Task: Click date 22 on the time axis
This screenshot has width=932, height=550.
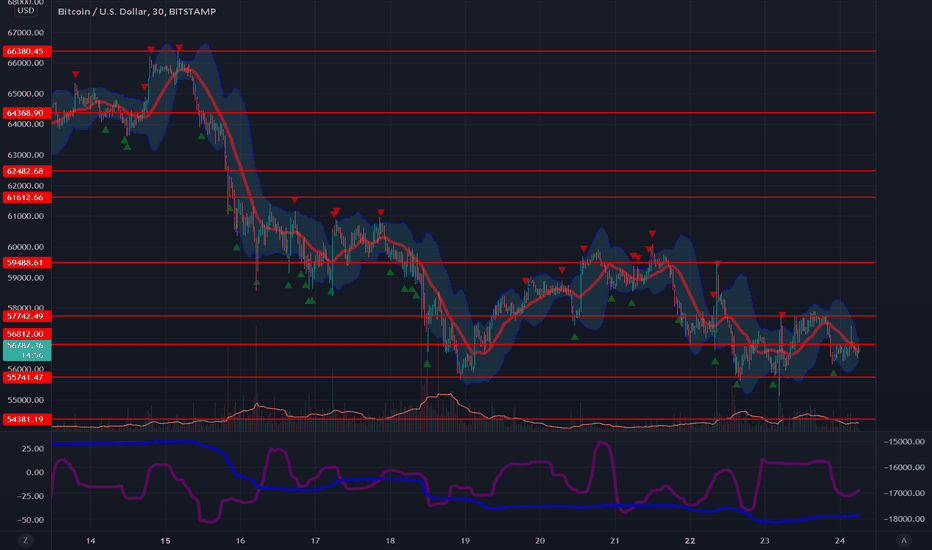Action: [689, 541]
